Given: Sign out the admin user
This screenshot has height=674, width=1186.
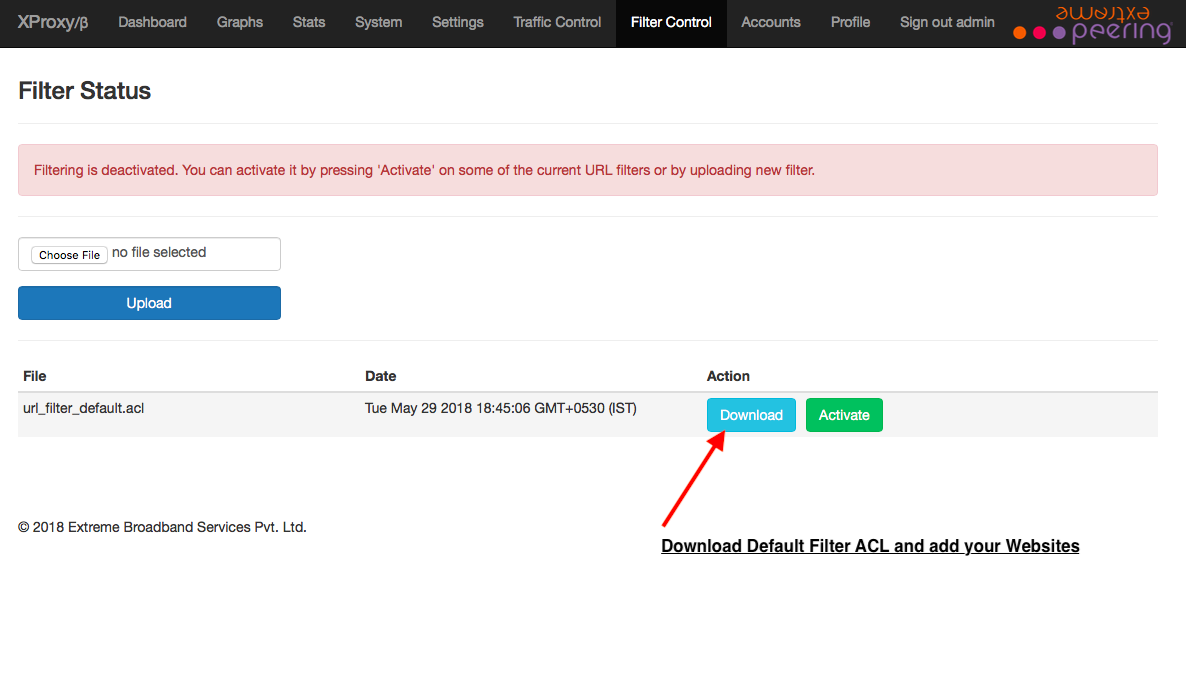Looking at the screenshot, I should [947, 22].
